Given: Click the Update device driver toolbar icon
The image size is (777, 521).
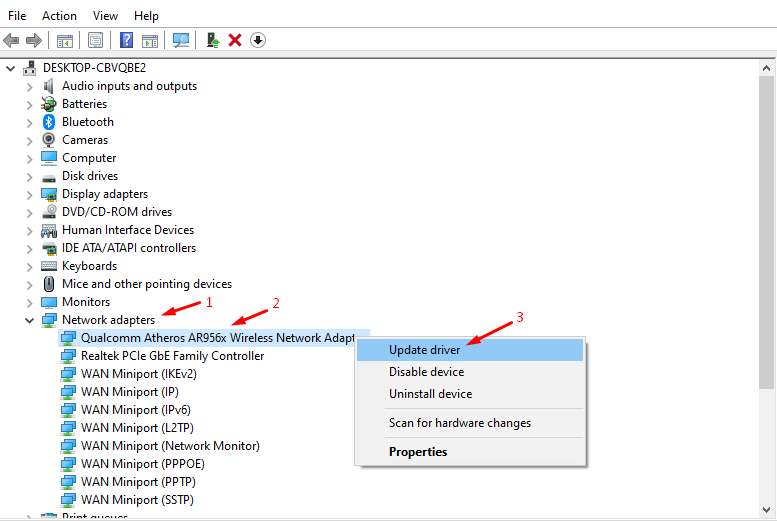Looking at the screenshot, I should pos(212,40).
